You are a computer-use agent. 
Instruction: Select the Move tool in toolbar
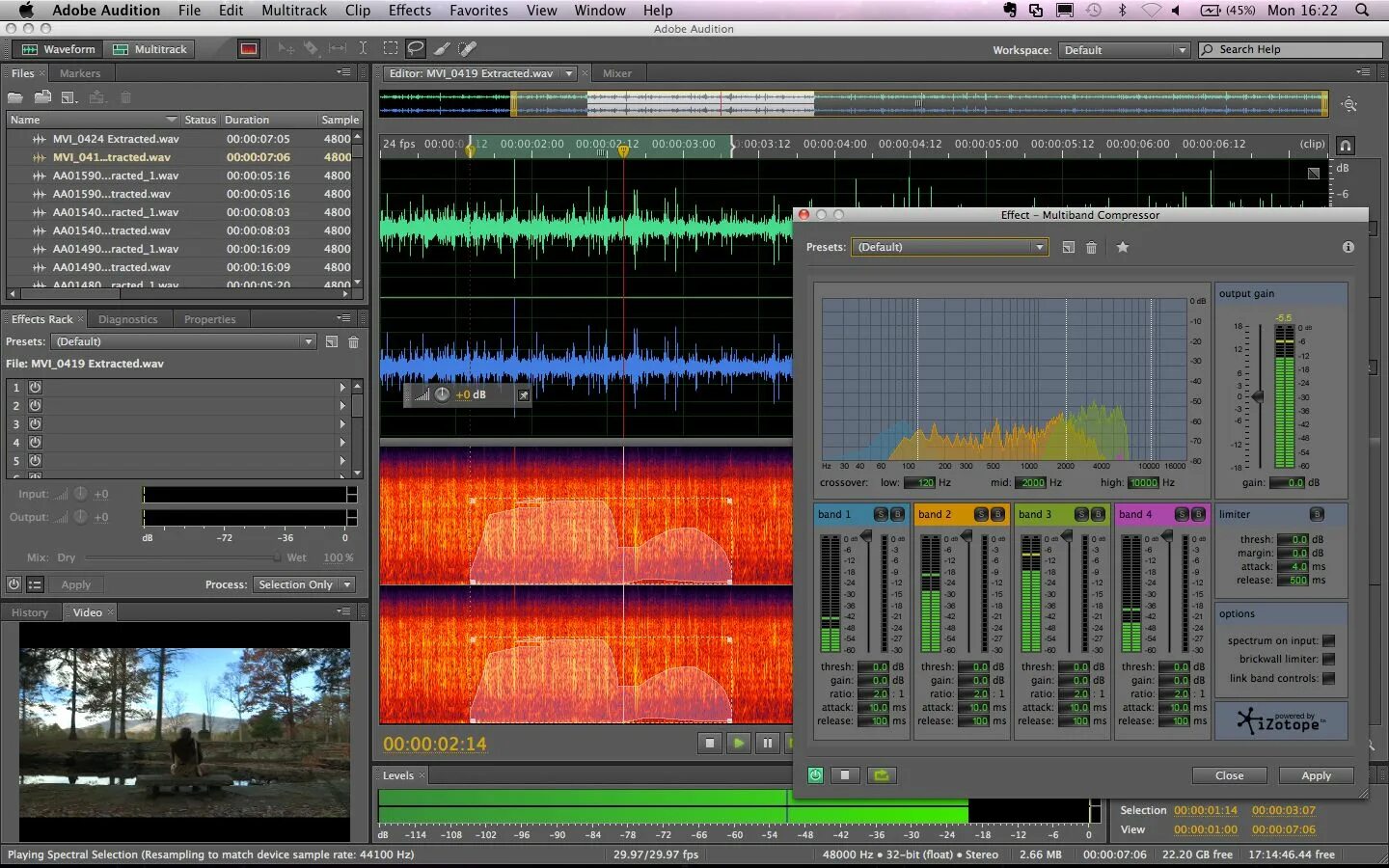(x=286, y=48)
